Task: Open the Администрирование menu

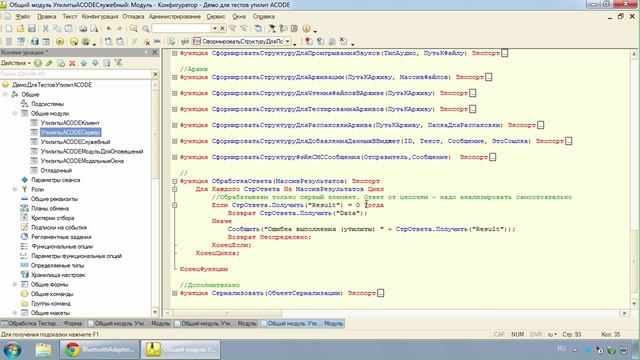Action: (175, 17)
